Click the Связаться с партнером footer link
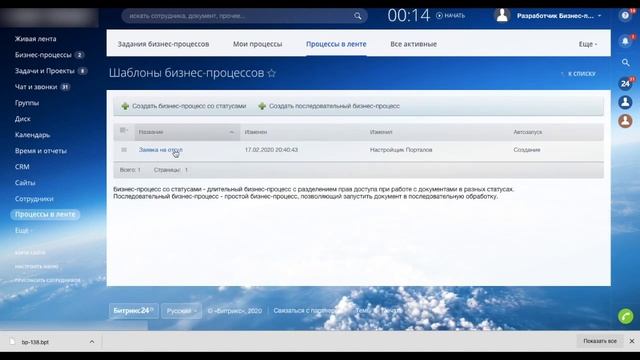 (306, 311)
